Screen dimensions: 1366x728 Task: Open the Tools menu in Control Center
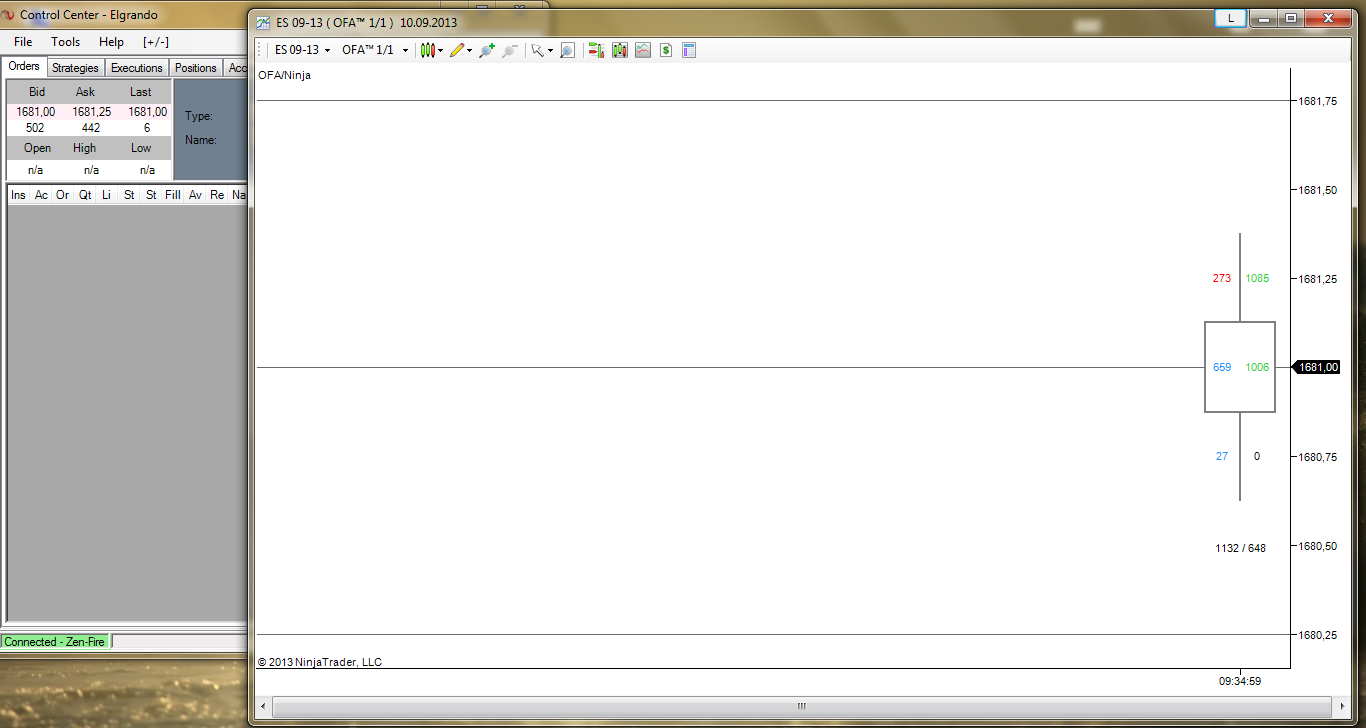[66, 42]
